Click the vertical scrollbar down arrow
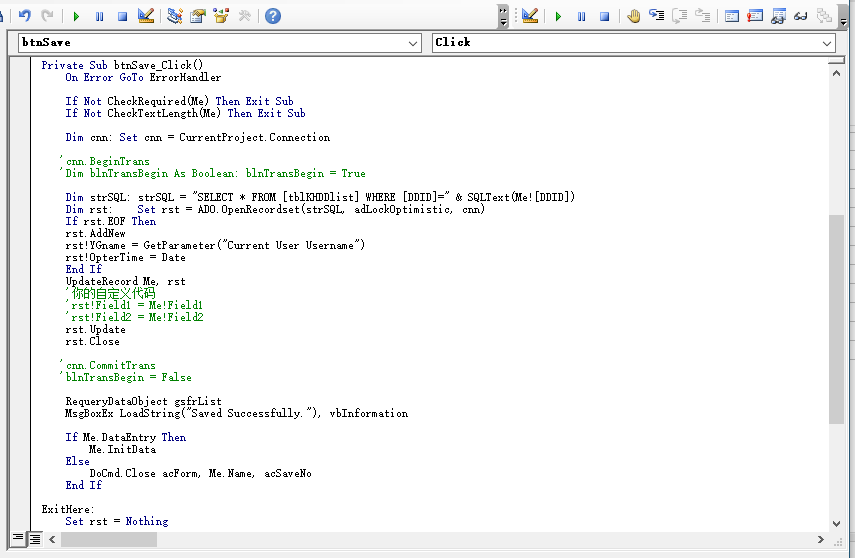 836,524
